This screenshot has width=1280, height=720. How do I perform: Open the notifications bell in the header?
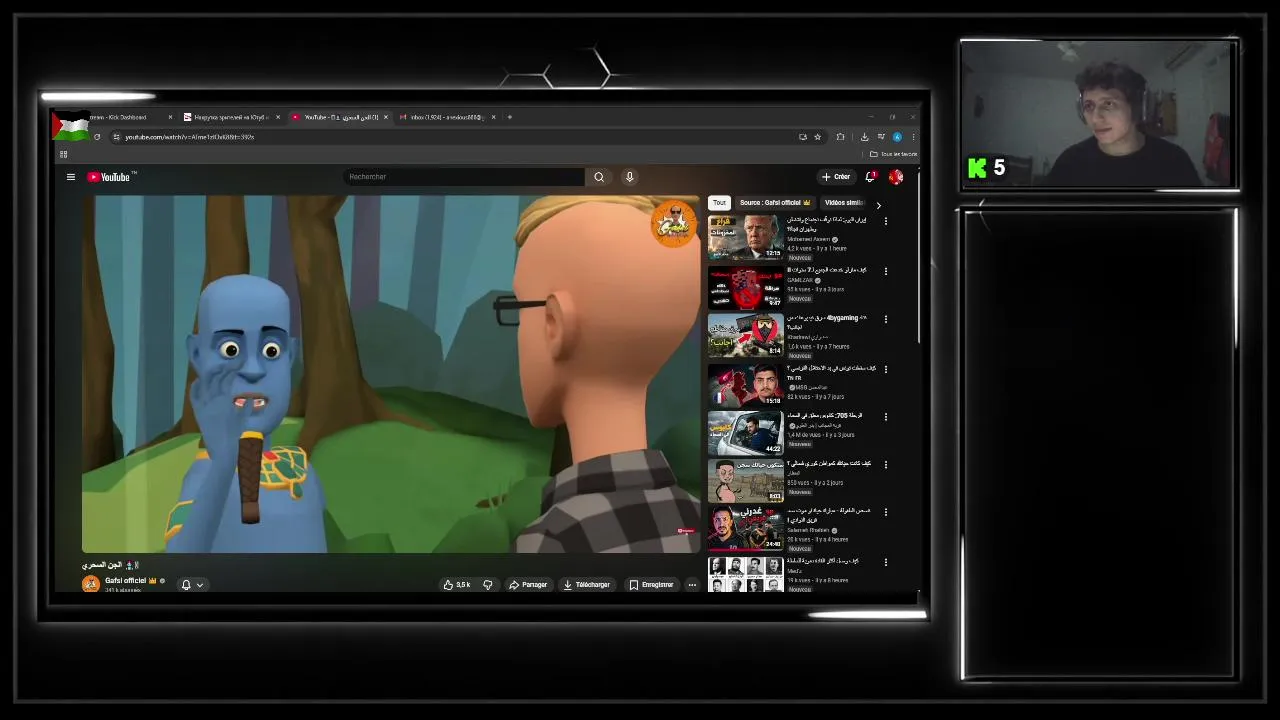point(871,177)
